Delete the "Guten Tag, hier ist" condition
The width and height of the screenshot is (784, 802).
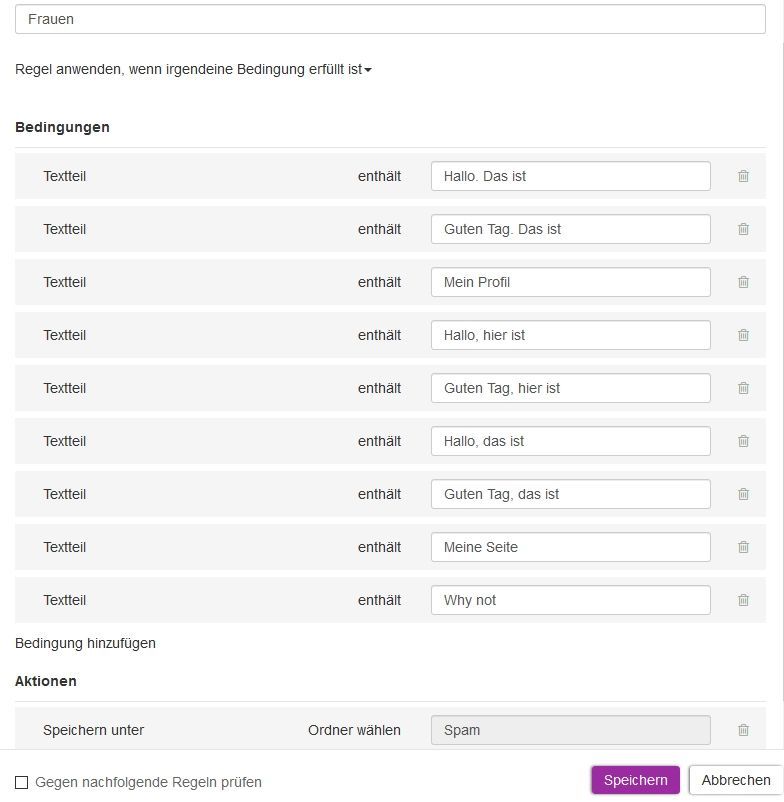(743, 387)
